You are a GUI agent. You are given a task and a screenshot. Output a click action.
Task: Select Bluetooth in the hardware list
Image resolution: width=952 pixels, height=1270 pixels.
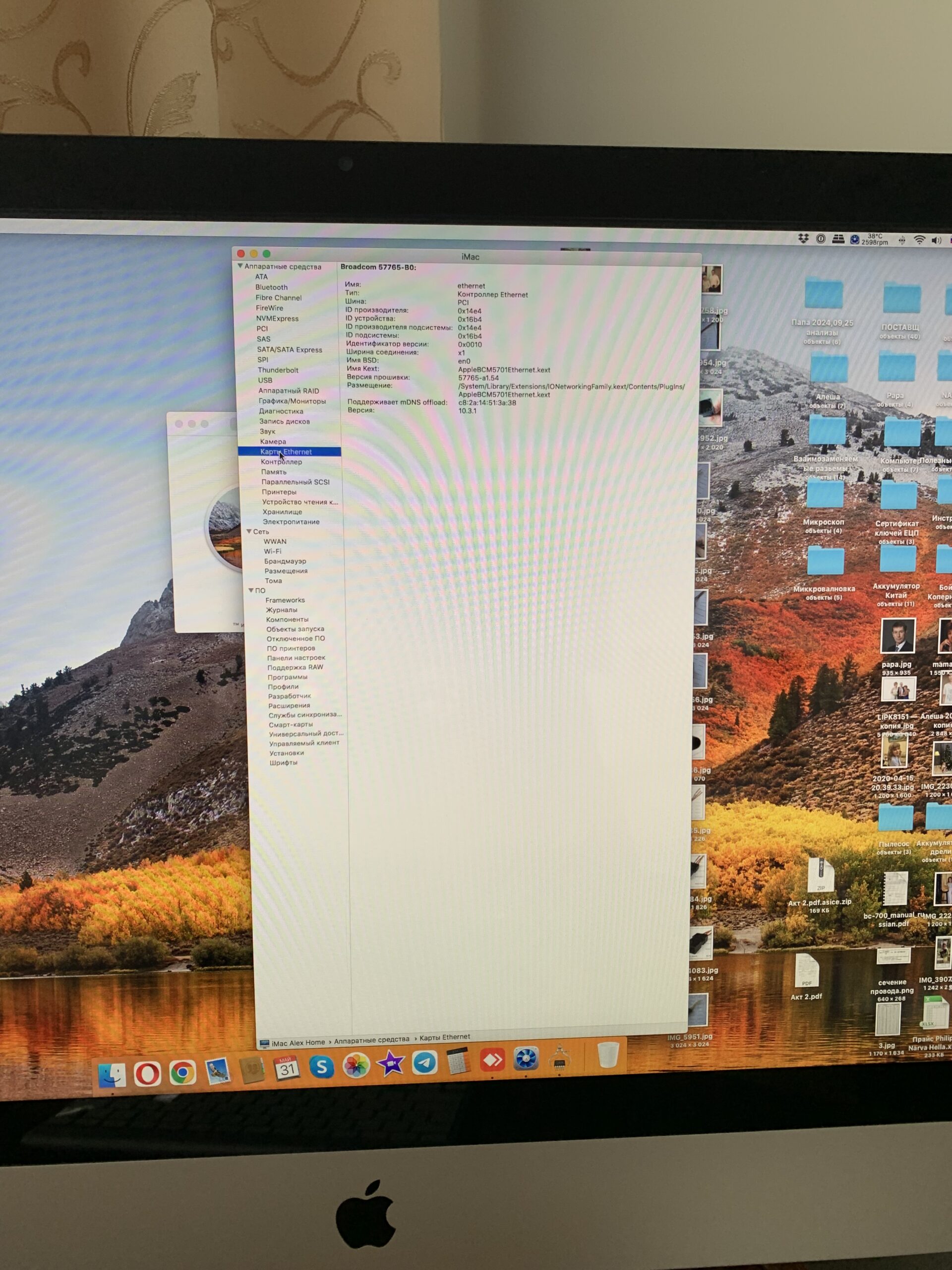pos(271,287)
